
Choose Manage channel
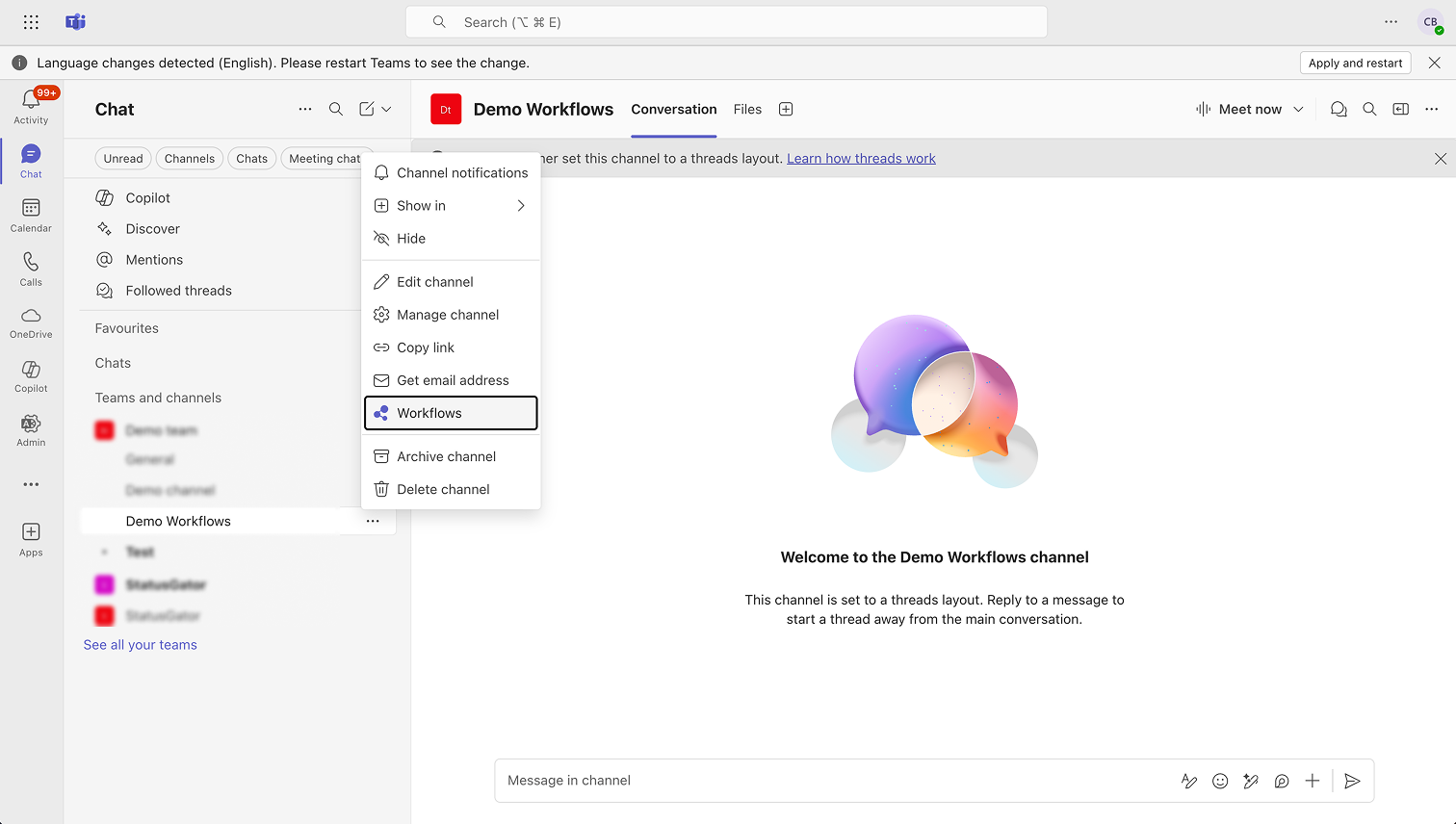click(451, 315)
